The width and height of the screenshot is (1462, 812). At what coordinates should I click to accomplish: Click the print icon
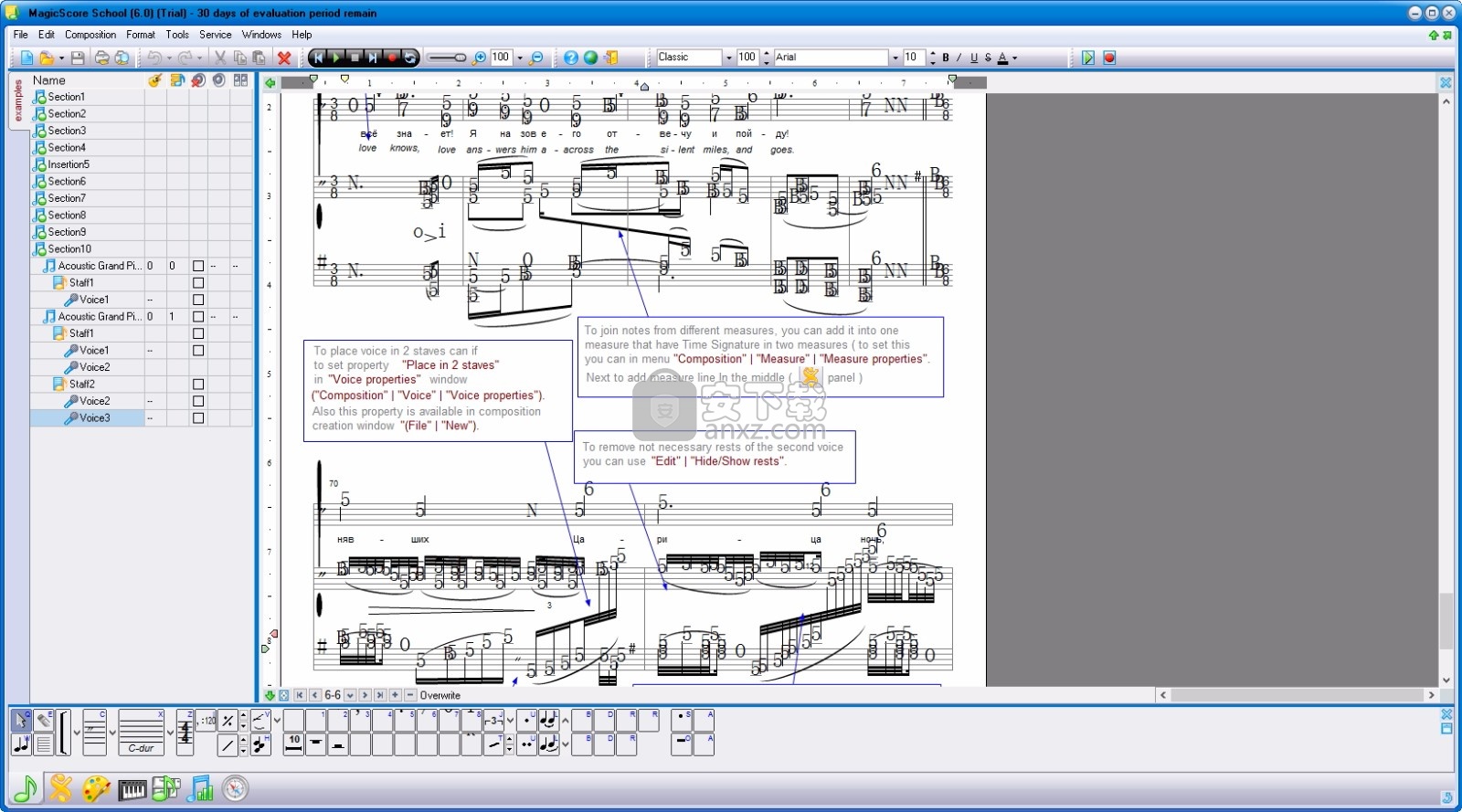pos(101,58)
